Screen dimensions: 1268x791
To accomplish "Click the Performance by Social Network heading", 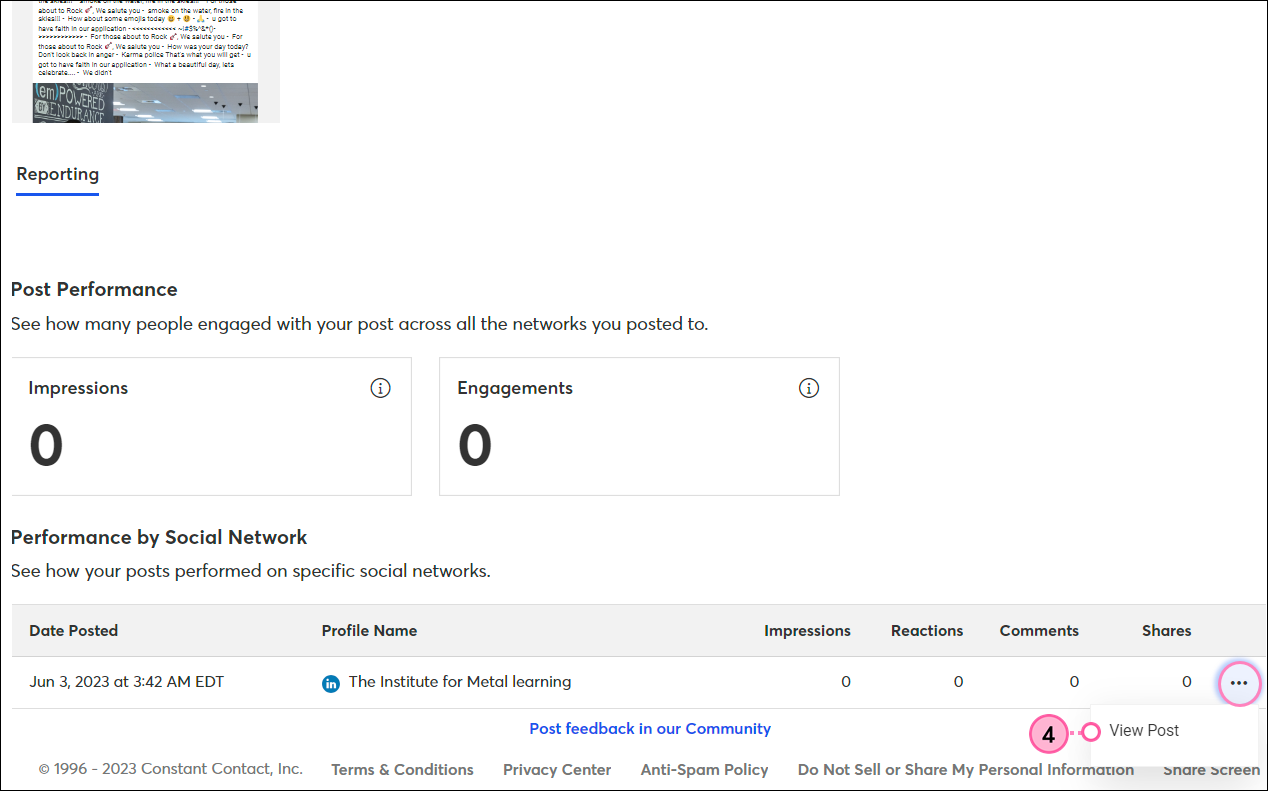I will coord(159,538).
